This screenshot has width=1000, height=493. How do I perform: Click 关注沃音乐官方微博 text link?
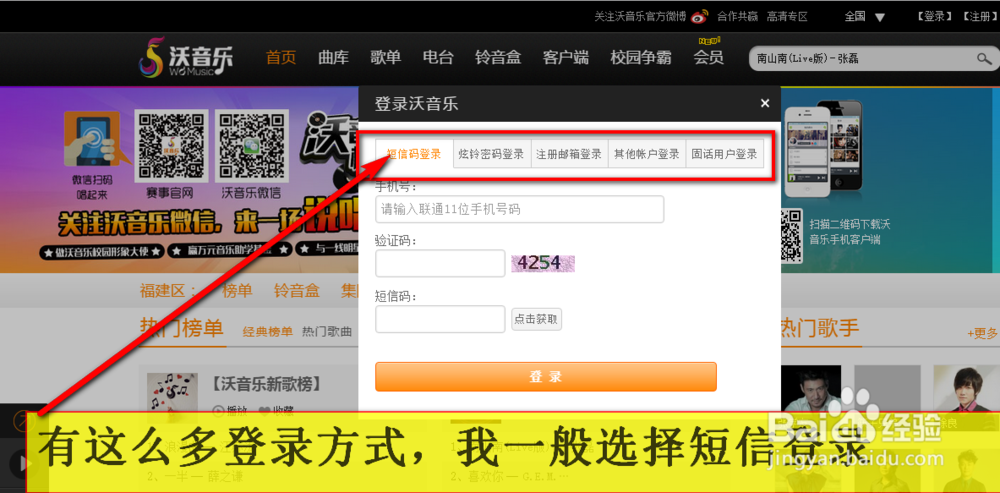[x=640, y=17]
